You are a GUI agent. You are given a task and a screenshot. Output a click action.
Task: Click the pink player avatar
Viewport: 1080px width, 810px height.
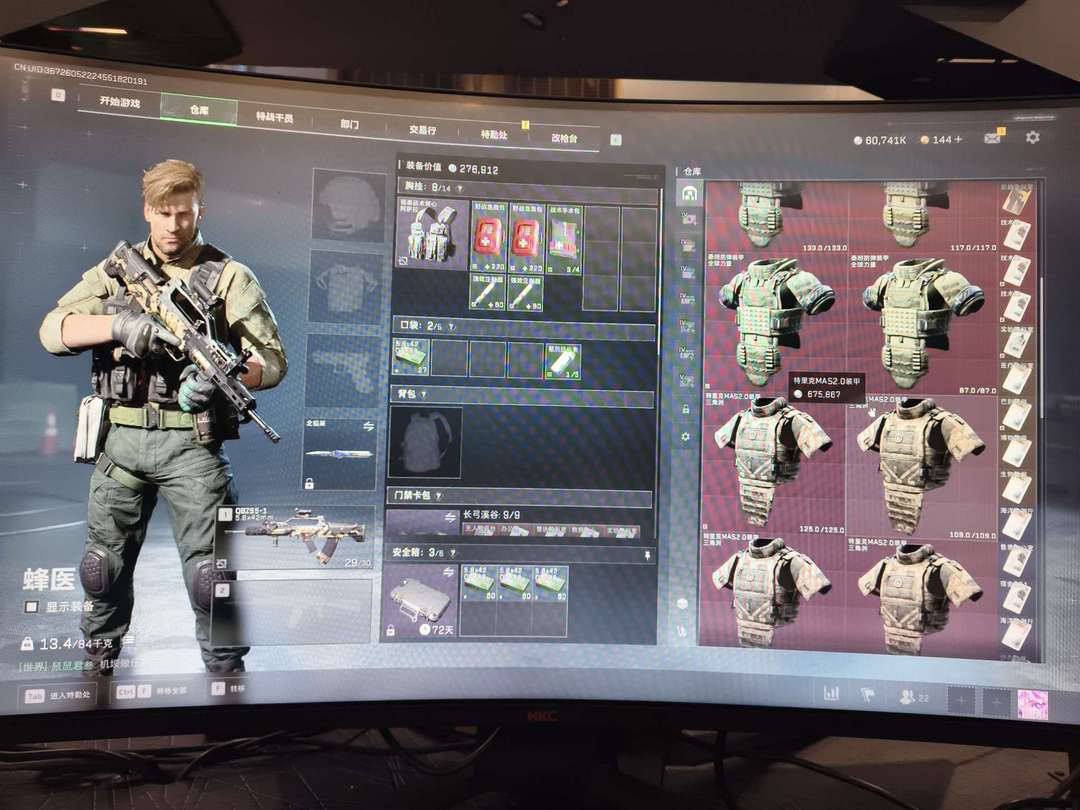click(x=1032, y=705)
